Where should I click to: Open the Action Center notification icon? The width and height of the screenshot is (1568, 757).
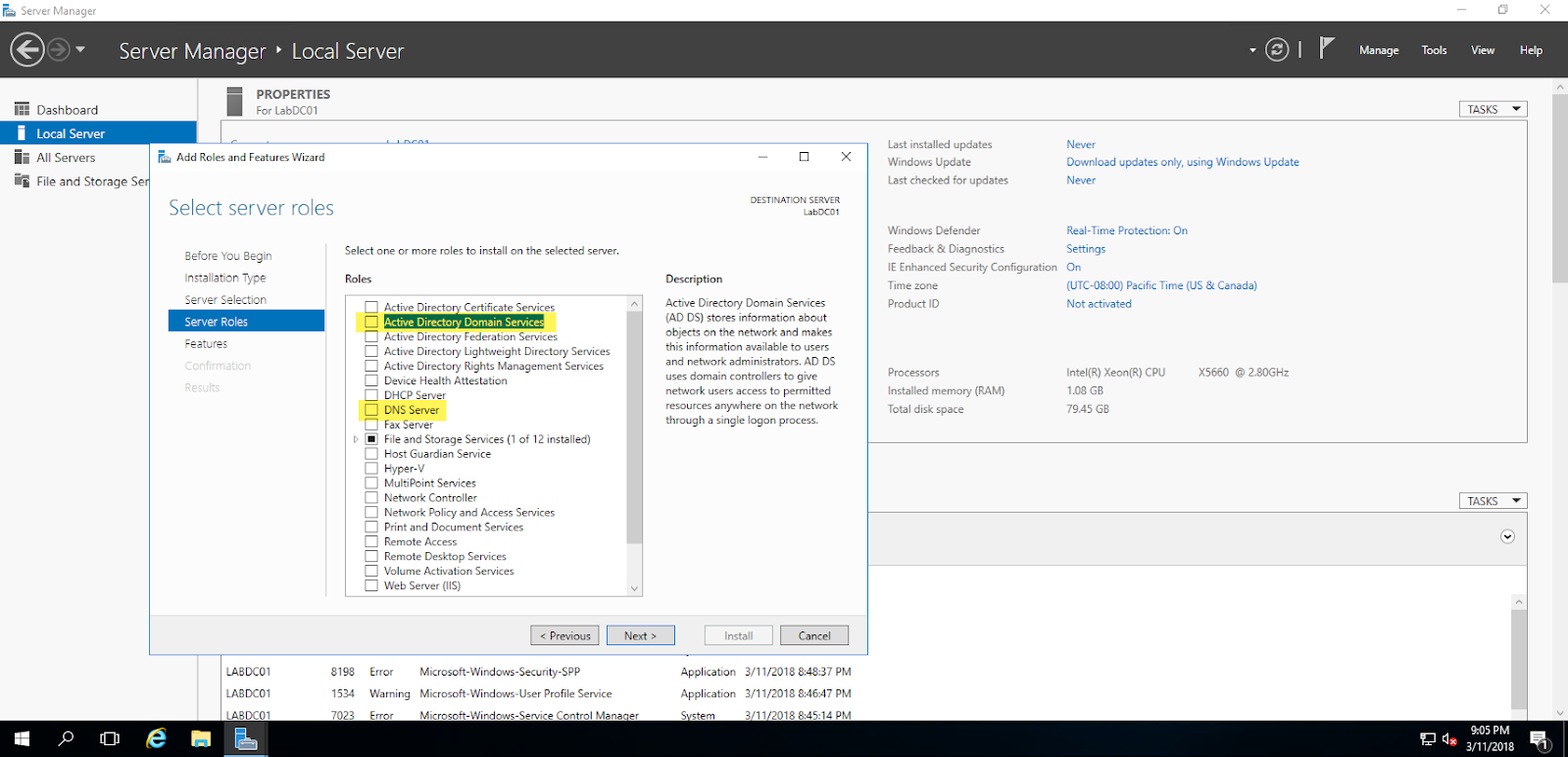pyautogui.click(x=1539, y=738)
